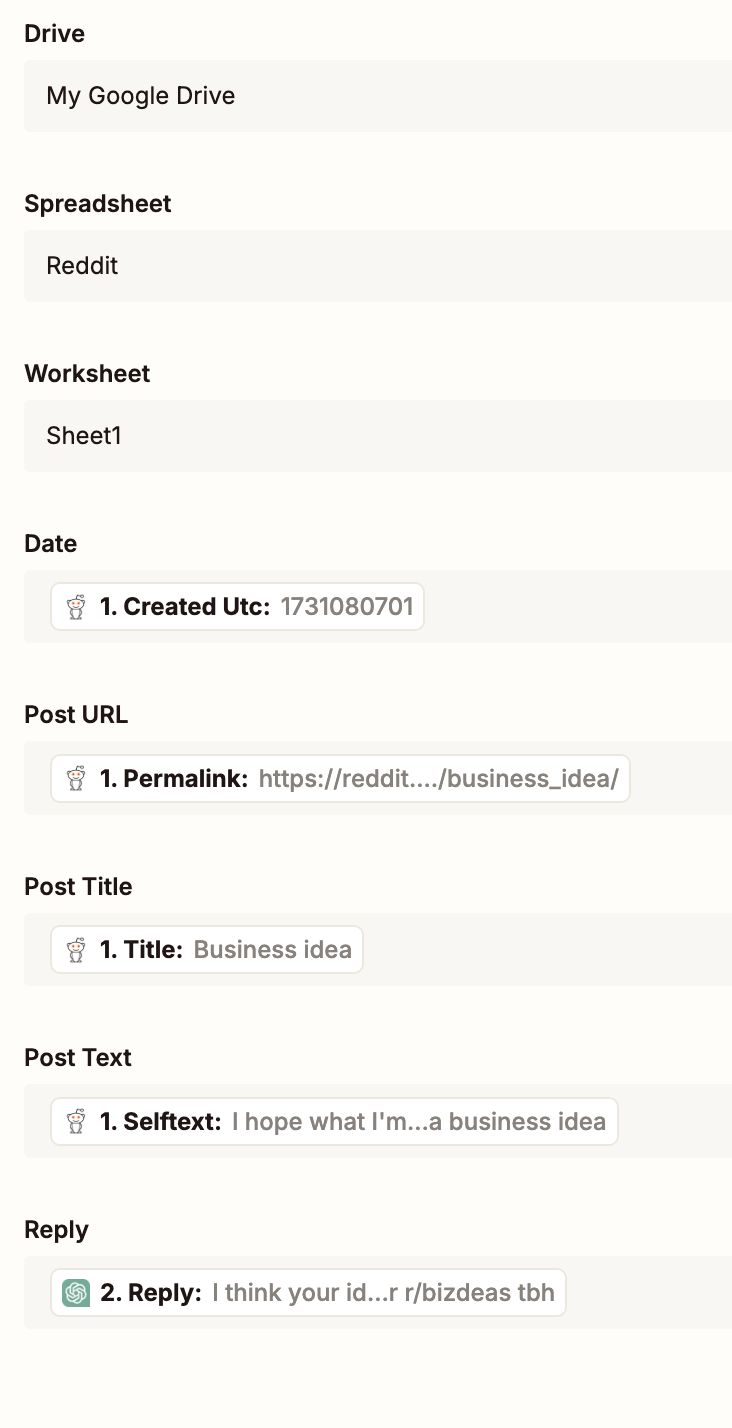This screenshot has height=1428, width=732.
Task: Click the Reddit icon in the Selftext pill
Action: tap(76, 1121)
